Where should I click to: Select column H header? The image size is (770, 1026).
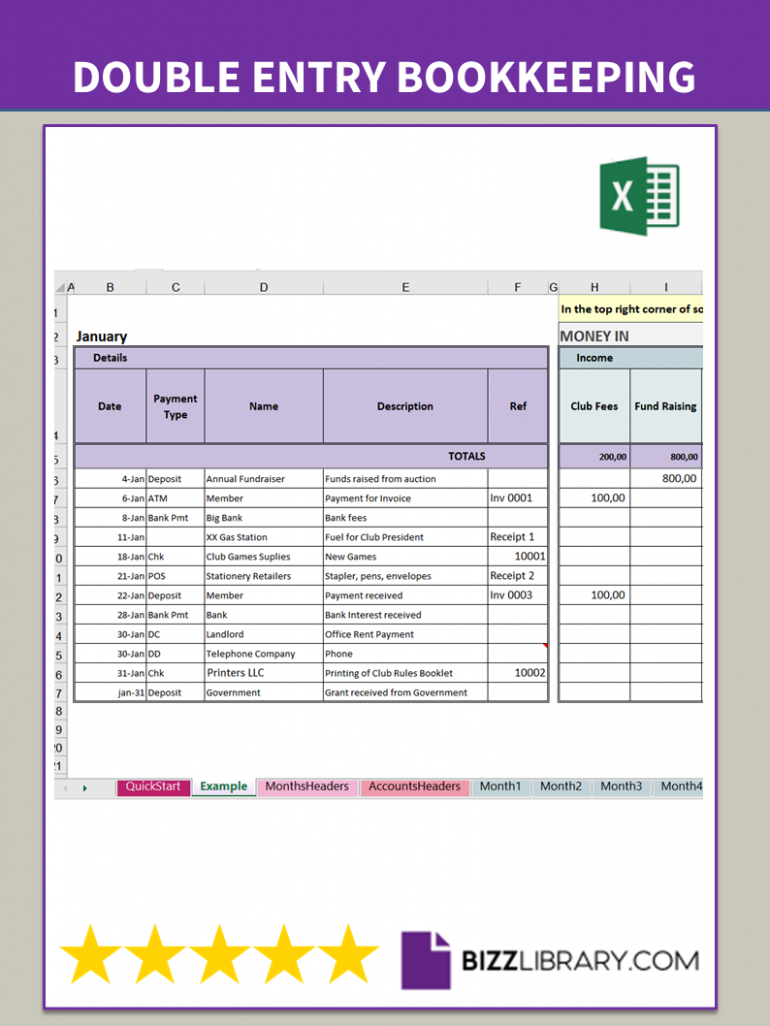coord(594,287)
